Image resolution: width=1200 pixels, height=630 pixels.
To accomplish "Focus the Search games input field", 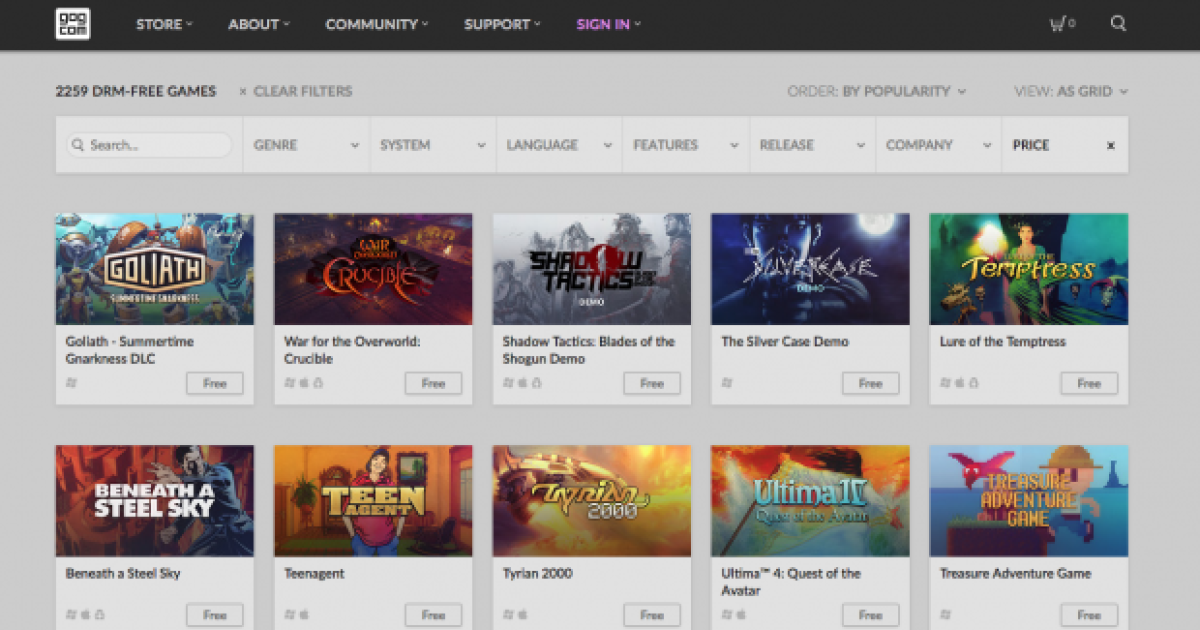I will click(150, 145).
